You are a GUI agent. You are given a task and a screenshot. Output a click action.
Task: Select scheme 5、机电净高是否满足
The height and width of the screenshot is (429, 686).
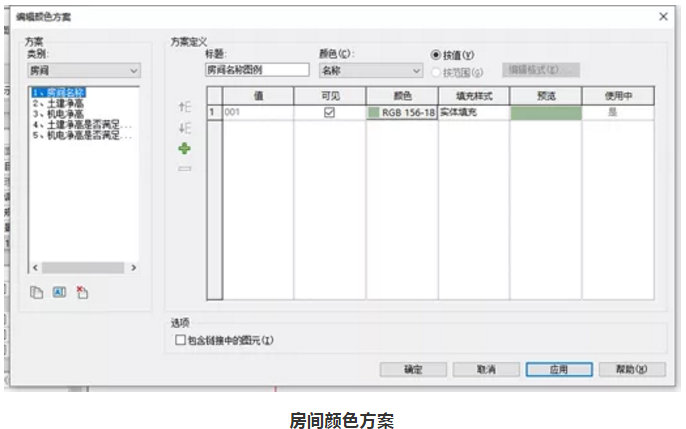pos(82,136)
